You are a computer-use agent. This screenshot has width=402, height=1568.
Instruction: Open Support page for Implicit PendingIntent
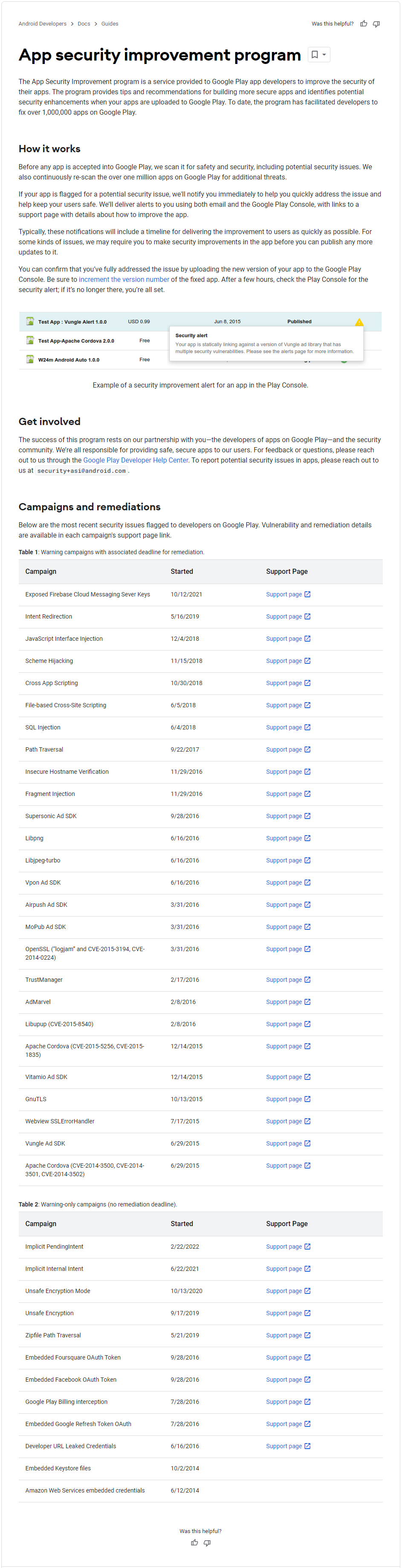(x=288, y=1247)
